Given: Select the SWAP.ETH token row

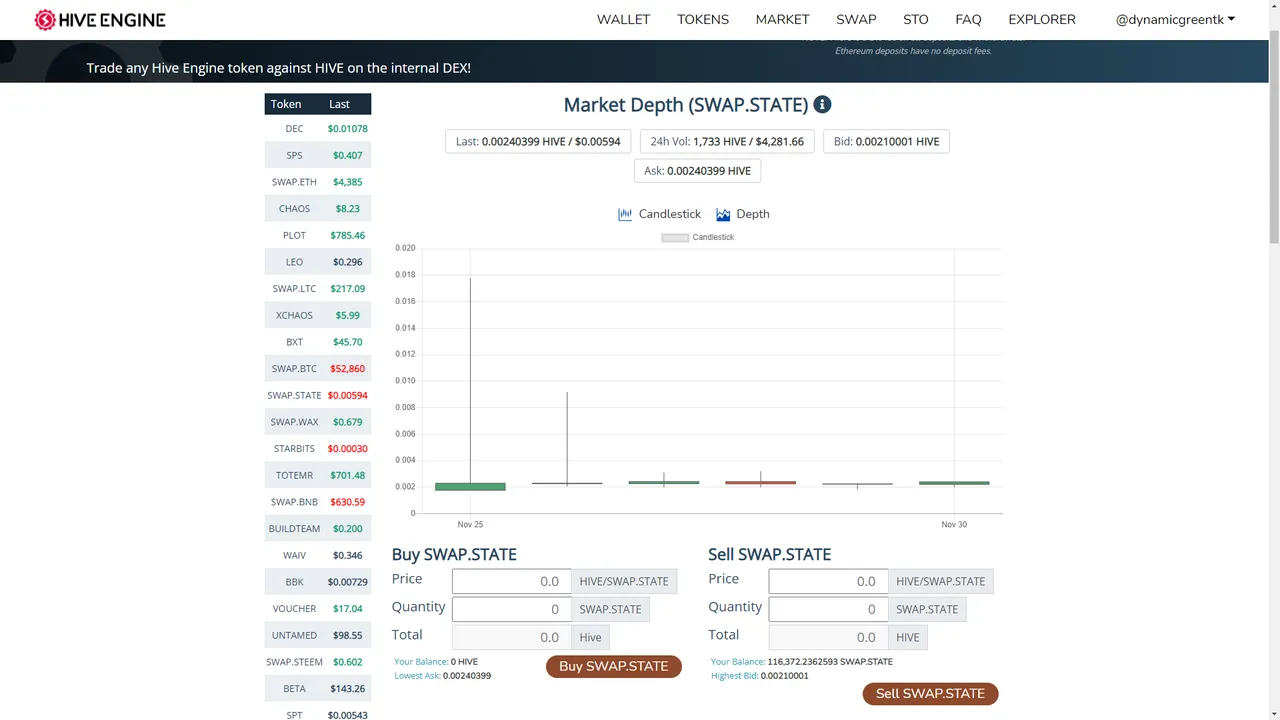Looking at the screenshot, I should coord(318,182).
